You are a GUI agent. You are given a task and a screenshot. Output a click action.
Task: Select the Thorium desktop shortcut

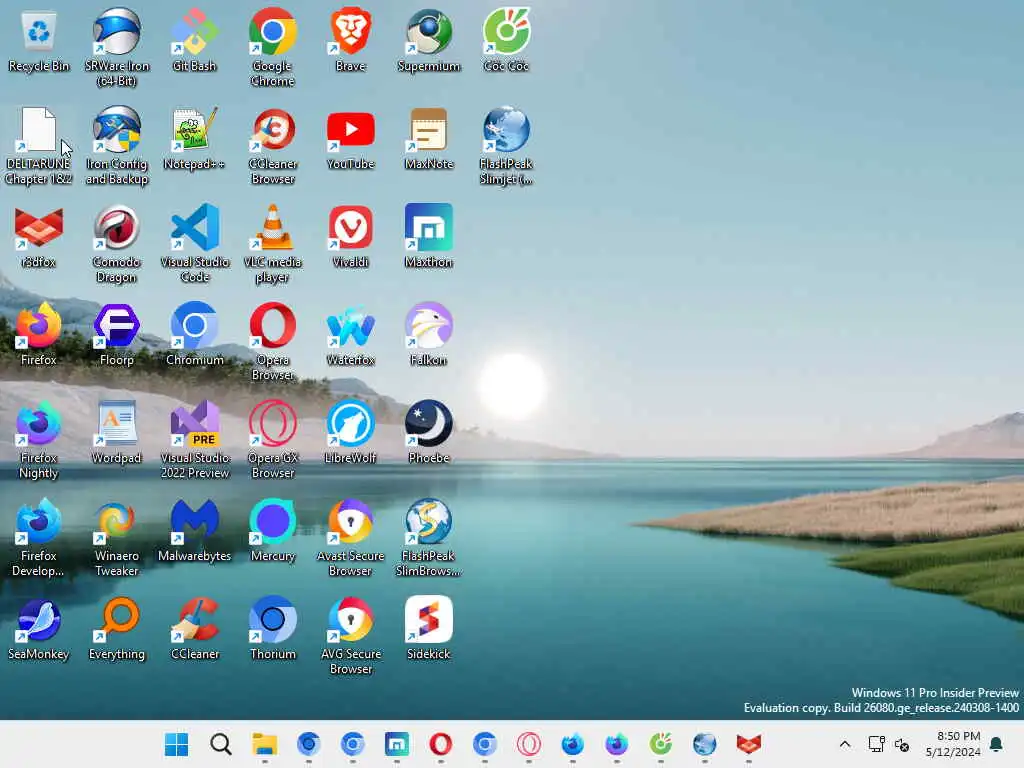coord(273,629)
